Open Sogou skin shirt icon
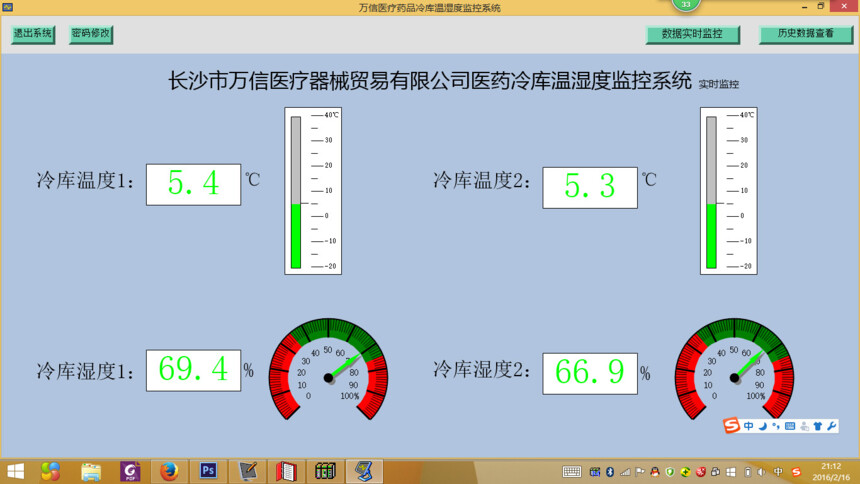860x484 pixels. [x=818, y=426]
